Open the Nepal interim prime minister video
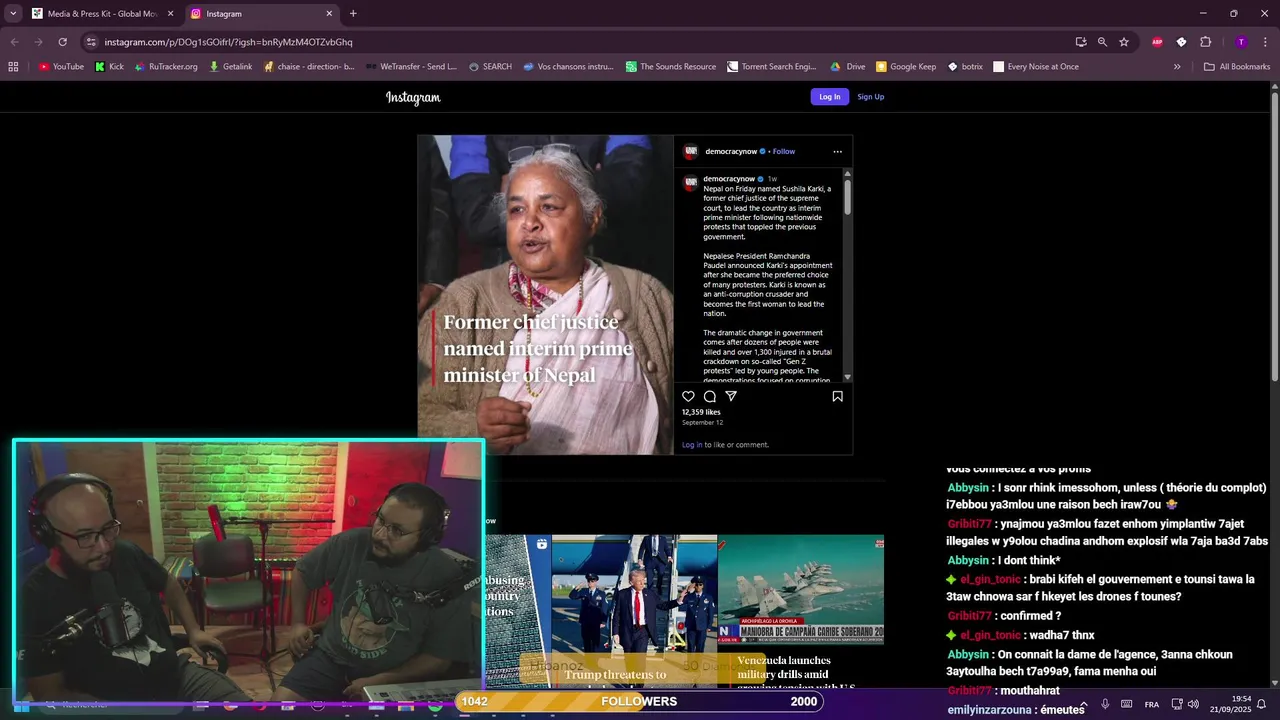The width and height of the screenshot is (1280, 720). 545,295
